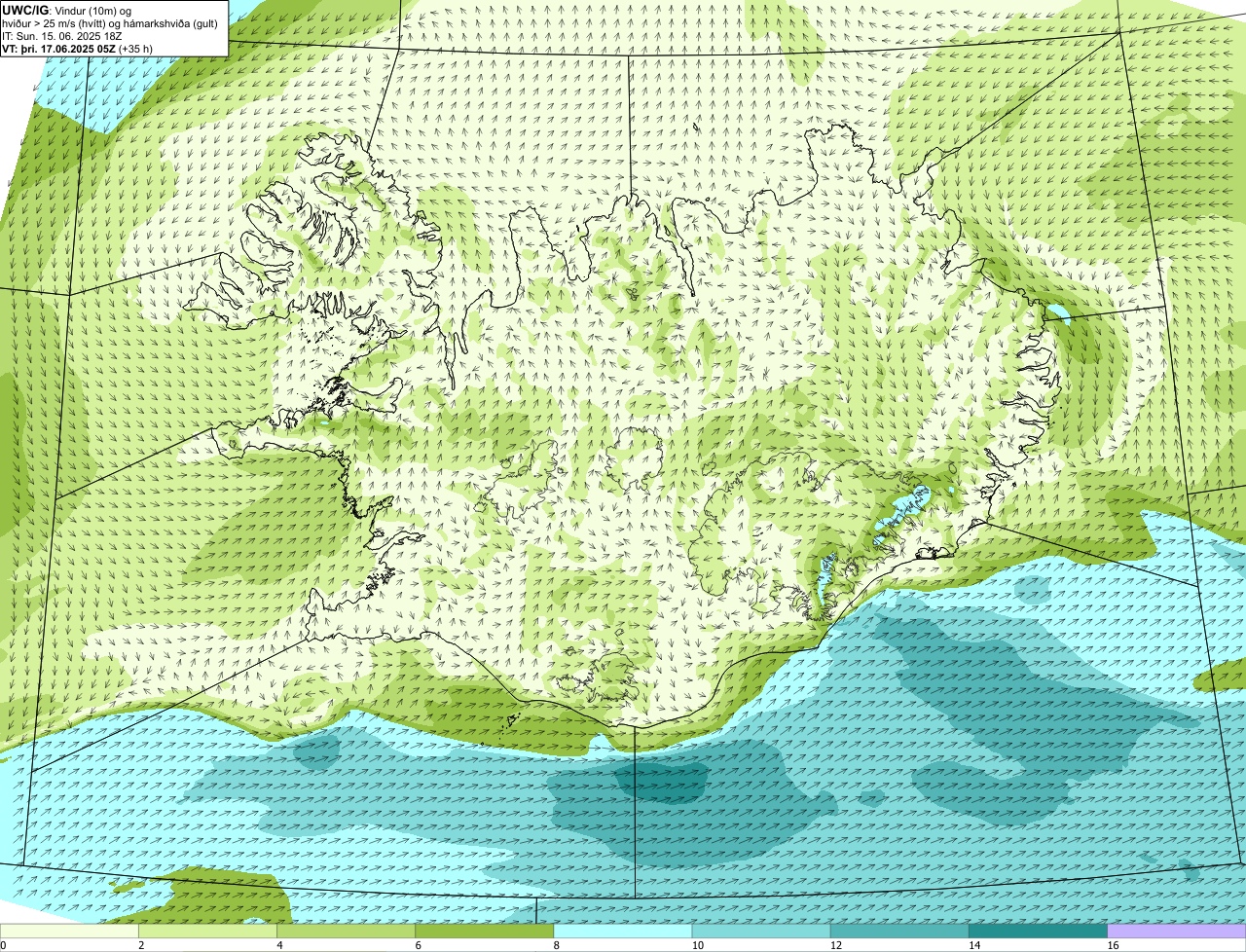Click the 6–8 m/s dark green legend swatch
1246x952 pixels.
coord(485,932)
